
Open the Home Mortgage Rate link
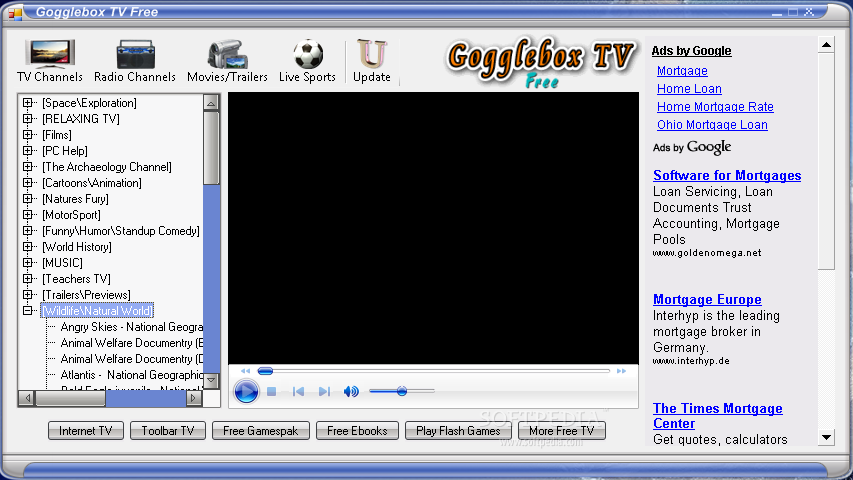click(715, 107)
